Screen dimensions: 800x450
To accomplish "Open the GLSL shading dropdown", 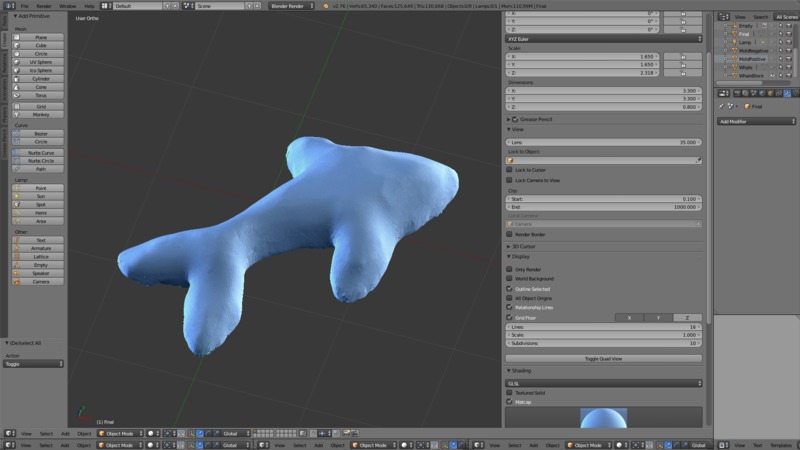I will [x=604, y=383].
